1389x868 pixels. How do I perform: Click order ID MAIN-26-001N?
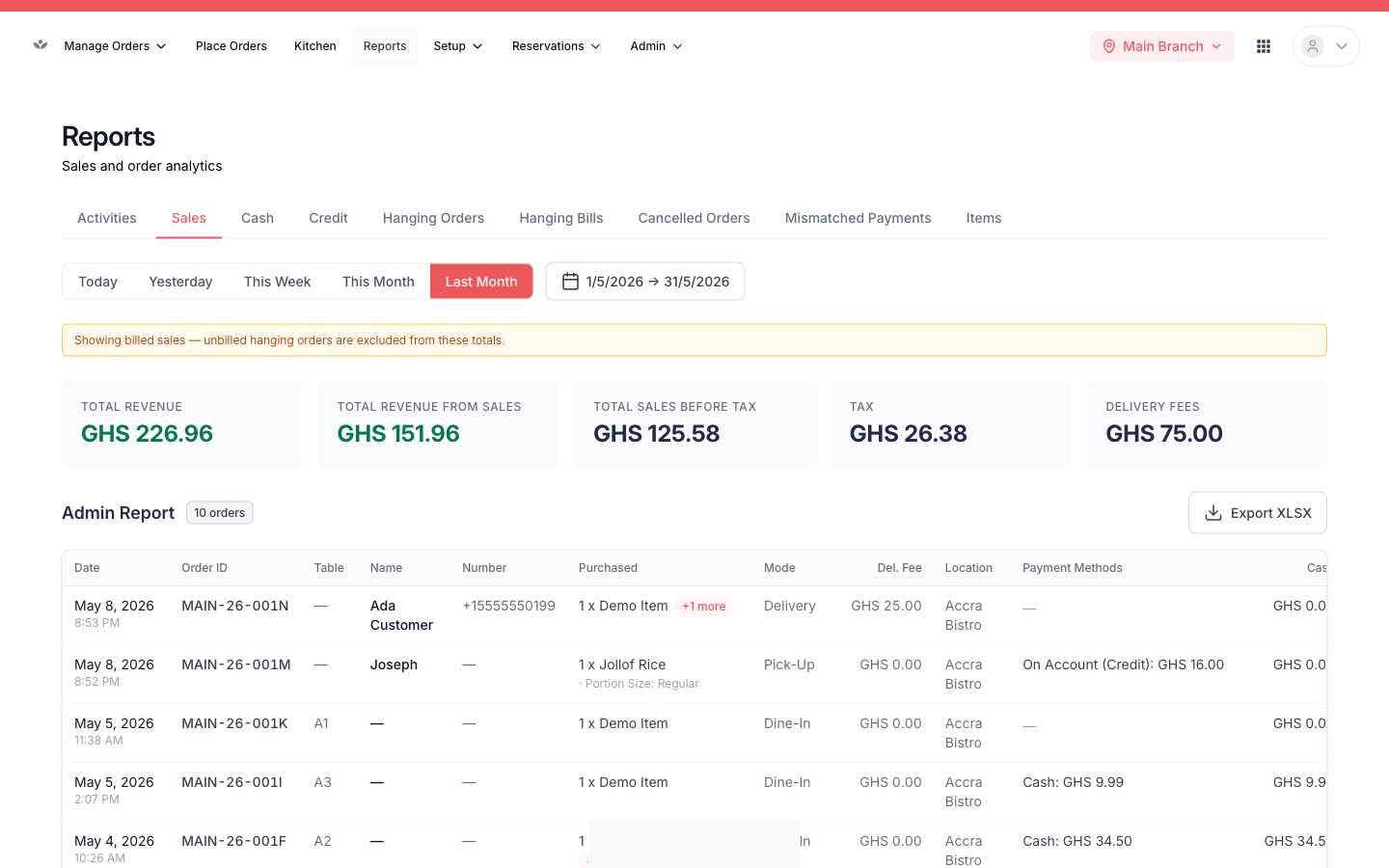click(x=235, y=606)
